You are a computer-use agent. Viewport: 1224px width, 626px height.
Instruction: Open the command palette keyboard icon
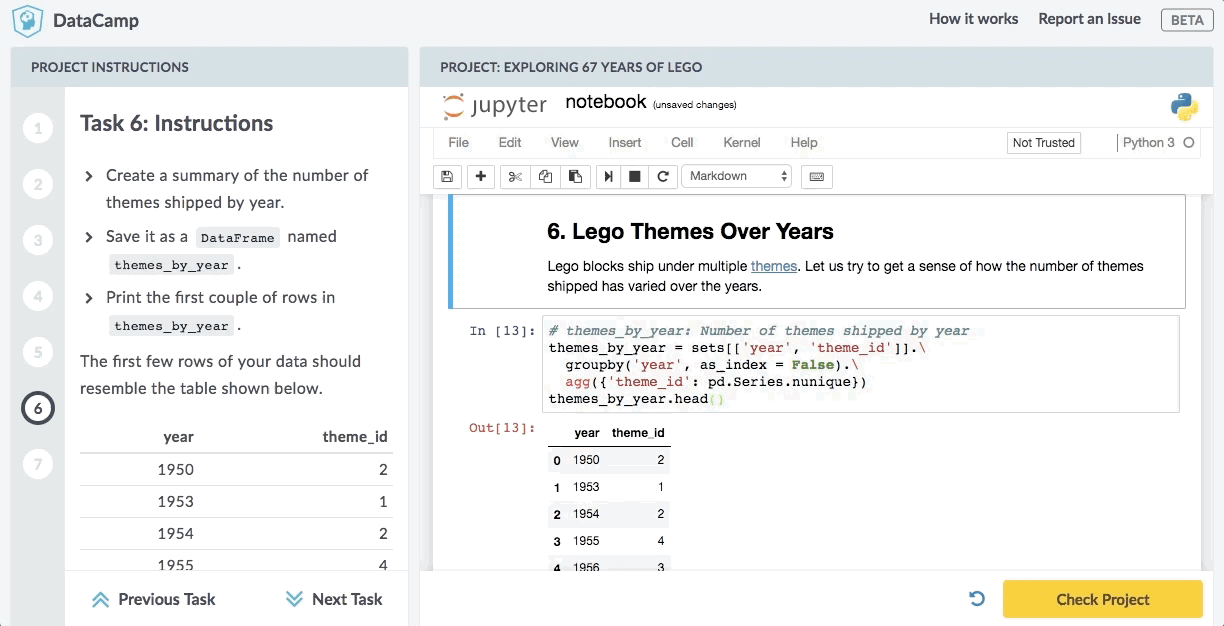(816, 176)
